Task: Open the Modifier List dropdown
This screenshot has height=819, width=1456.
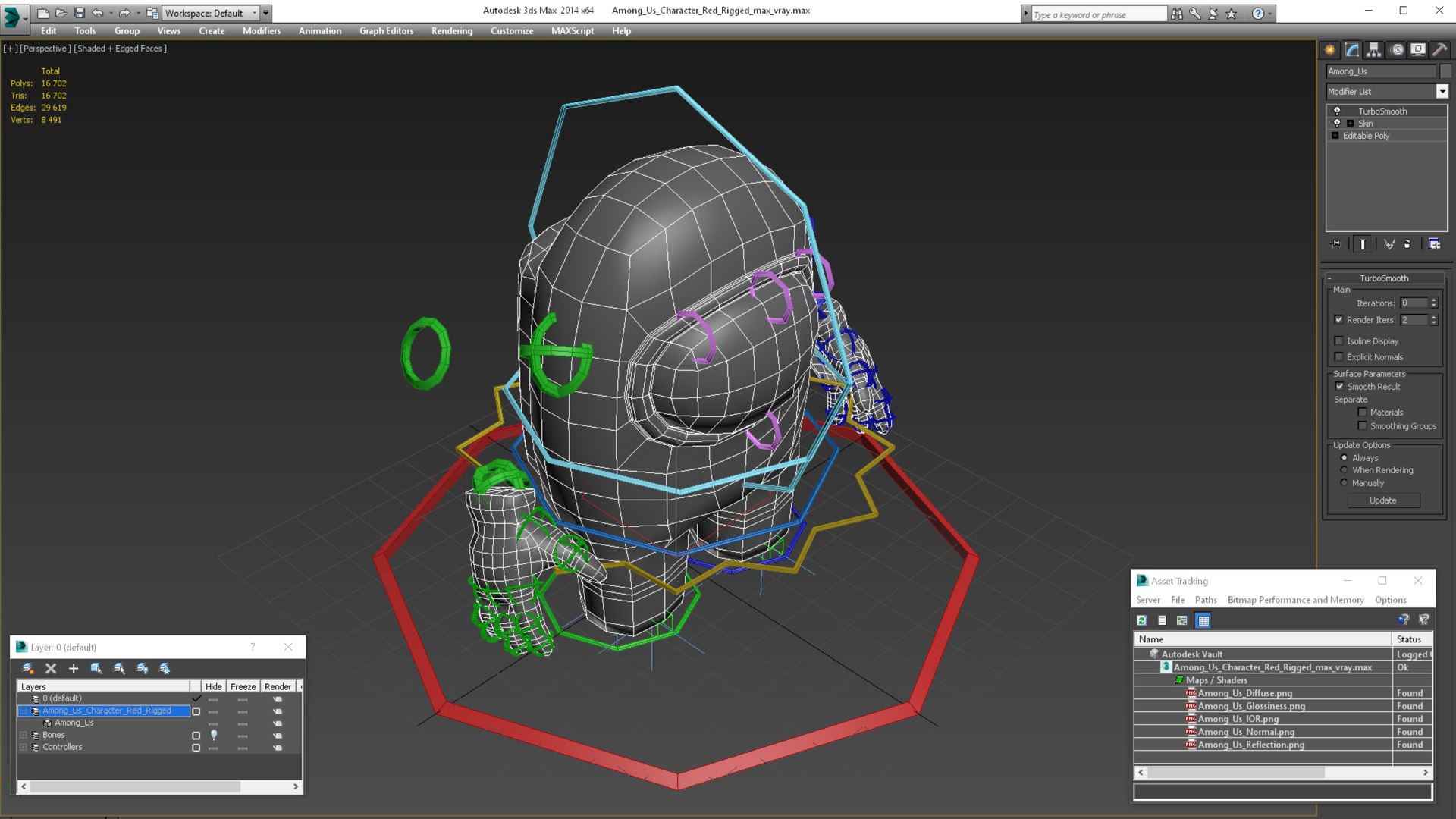Action: point(1442,92)
